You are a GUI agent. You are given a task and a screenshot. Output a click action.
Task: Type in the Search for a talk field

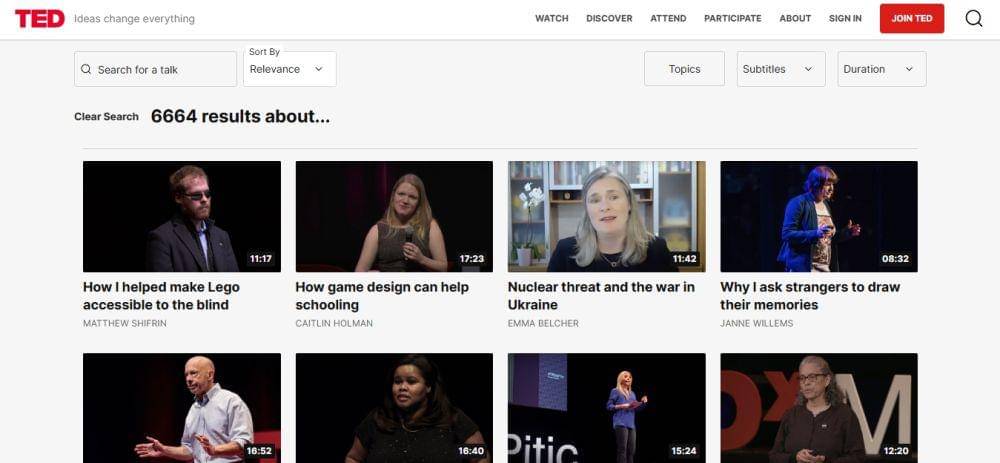coord(162,70)
